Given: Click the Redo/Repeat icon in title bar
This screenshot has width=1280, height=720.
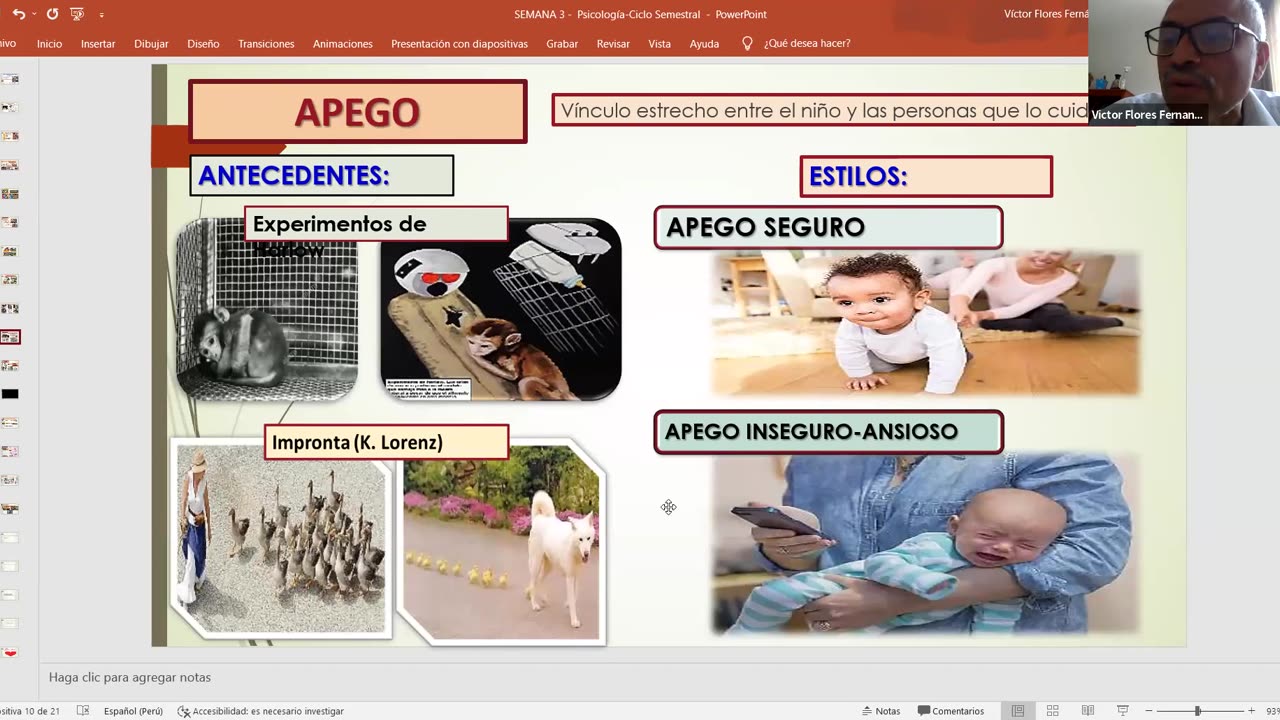Looking at the screenshot, I should coord(52,14).
